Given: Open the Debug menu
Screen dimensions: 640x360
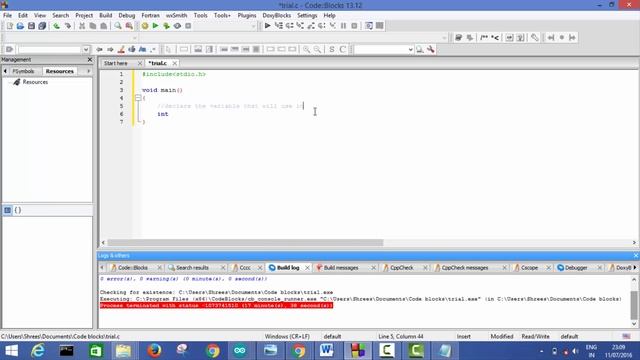Looking at the screenshot, I should [x=127, y=15].
